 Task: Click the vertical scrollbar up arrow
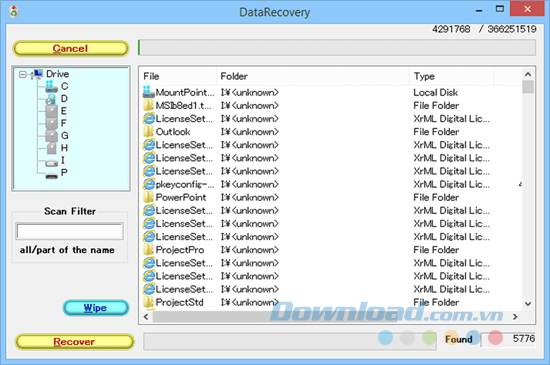(528, 74)
